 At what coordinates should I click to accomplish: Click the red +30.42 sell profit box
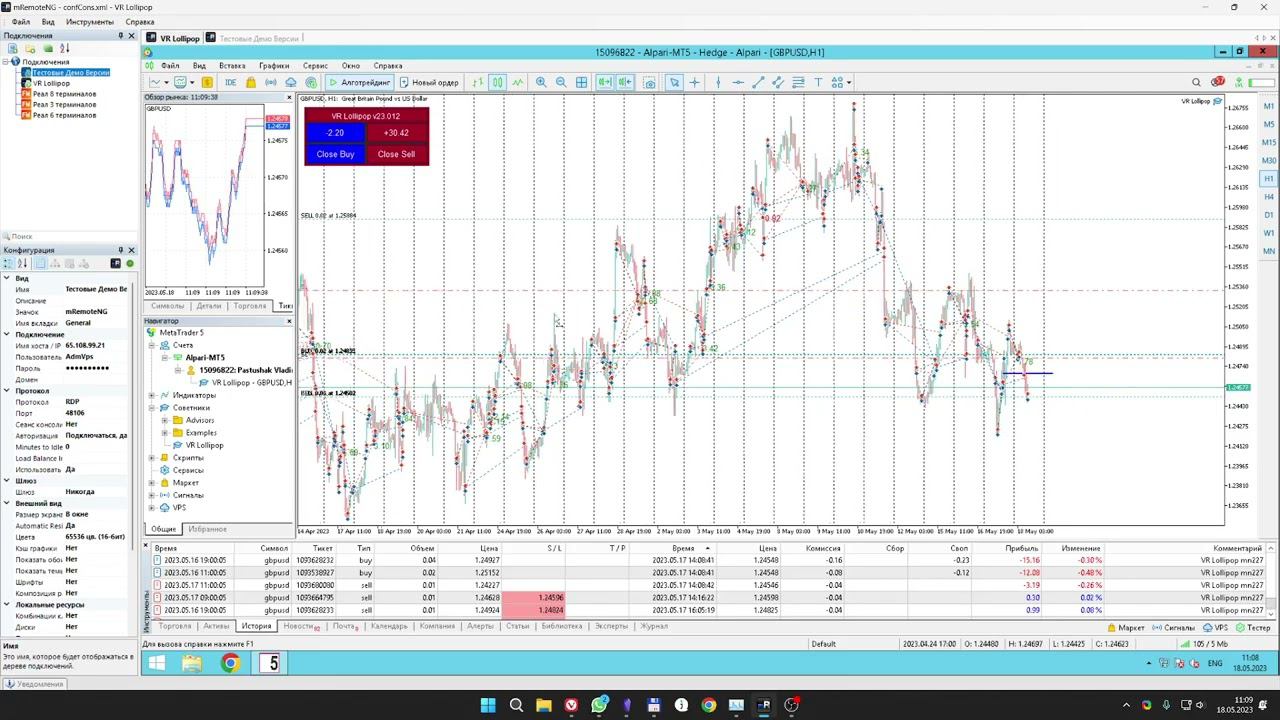(x=396, y=133)
